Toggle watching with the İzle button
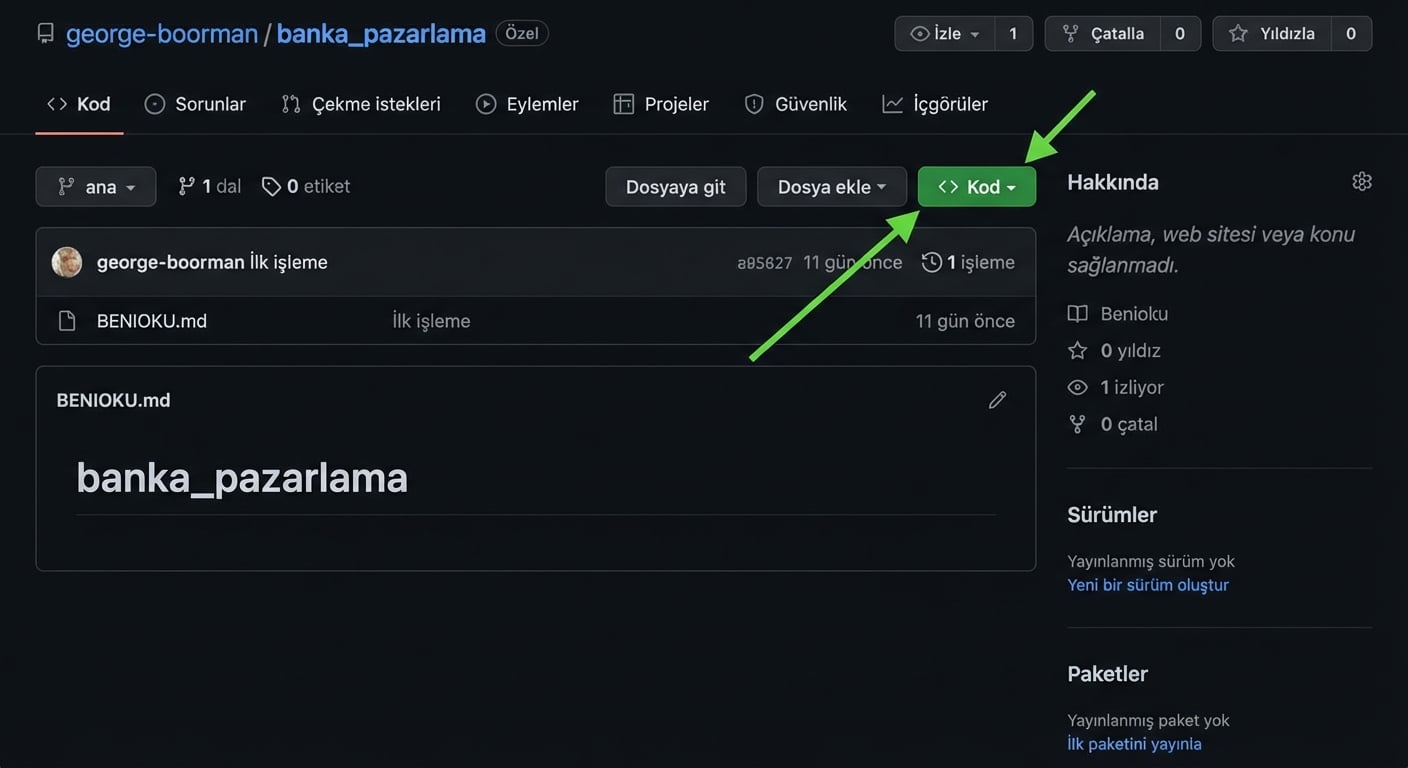1408x768 pixels. 945,34
